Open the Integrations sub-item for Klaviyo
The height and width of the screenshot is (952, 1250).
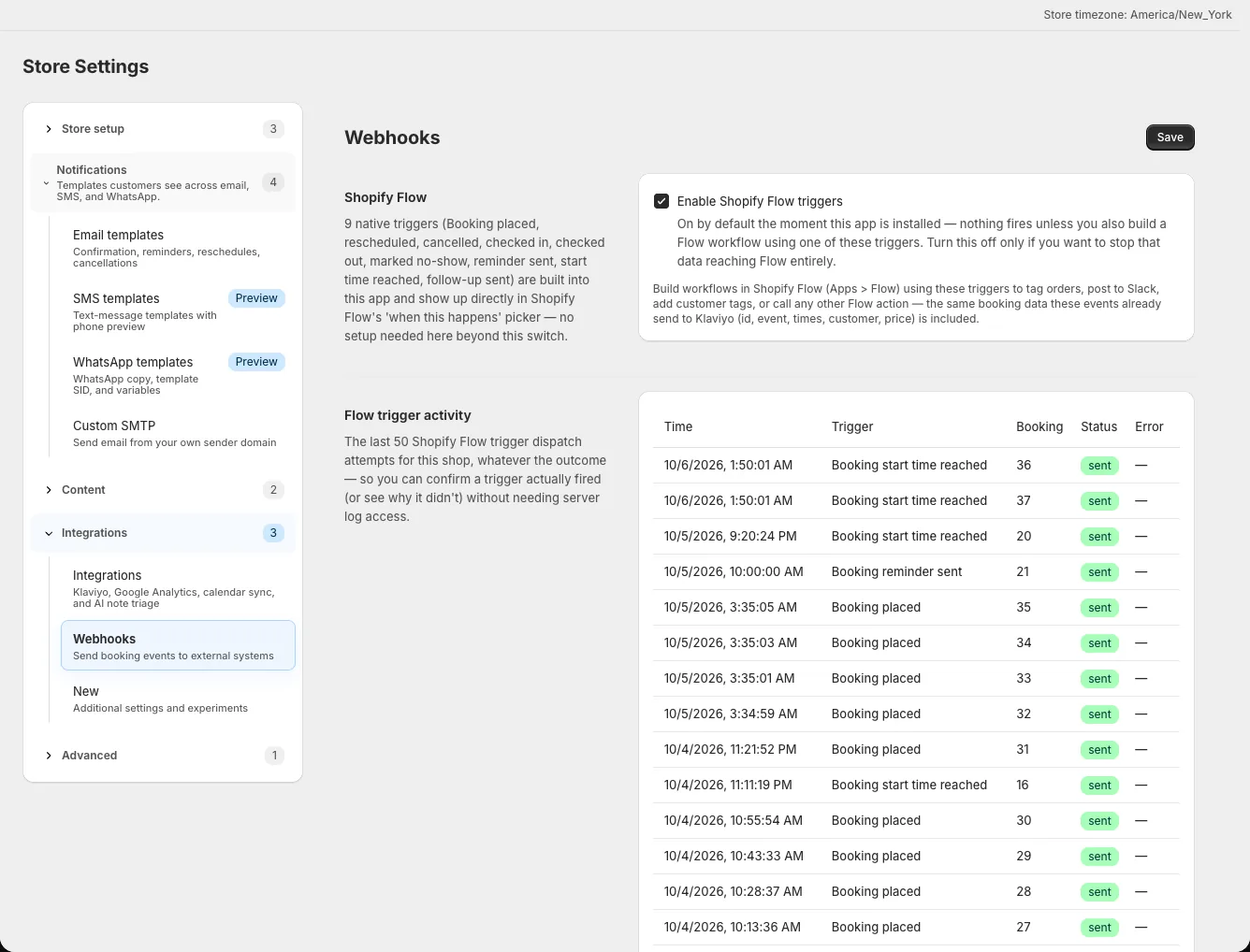tap(178, 588)
